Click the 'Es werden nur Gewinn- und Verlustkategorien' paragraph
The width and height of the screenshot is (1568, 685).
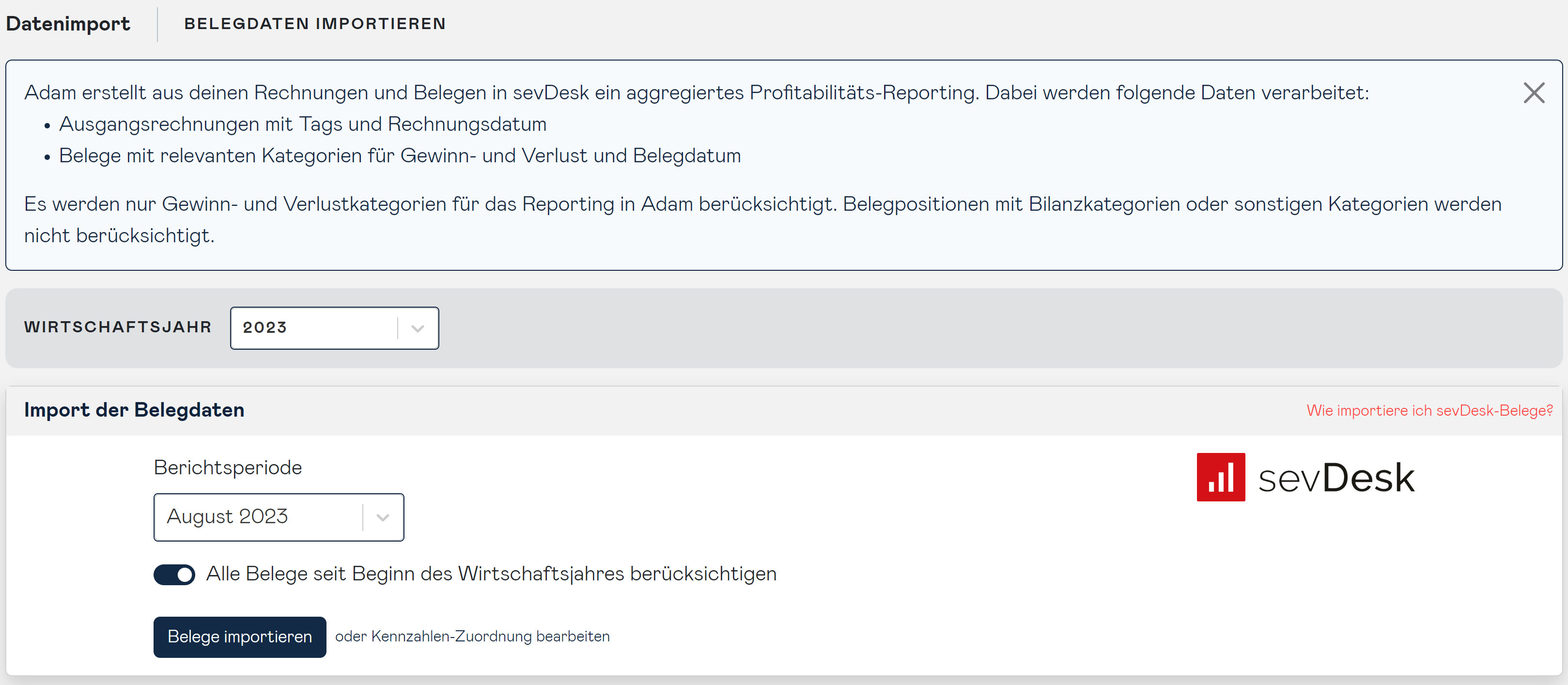click(x=763, y=220)
